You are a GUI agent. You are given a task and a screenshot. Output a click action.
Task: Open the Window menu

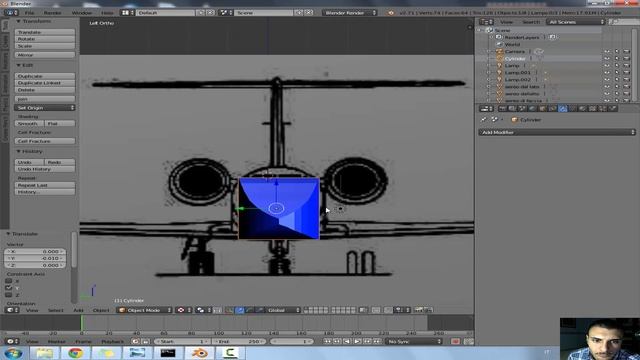[x=82, y=13]
